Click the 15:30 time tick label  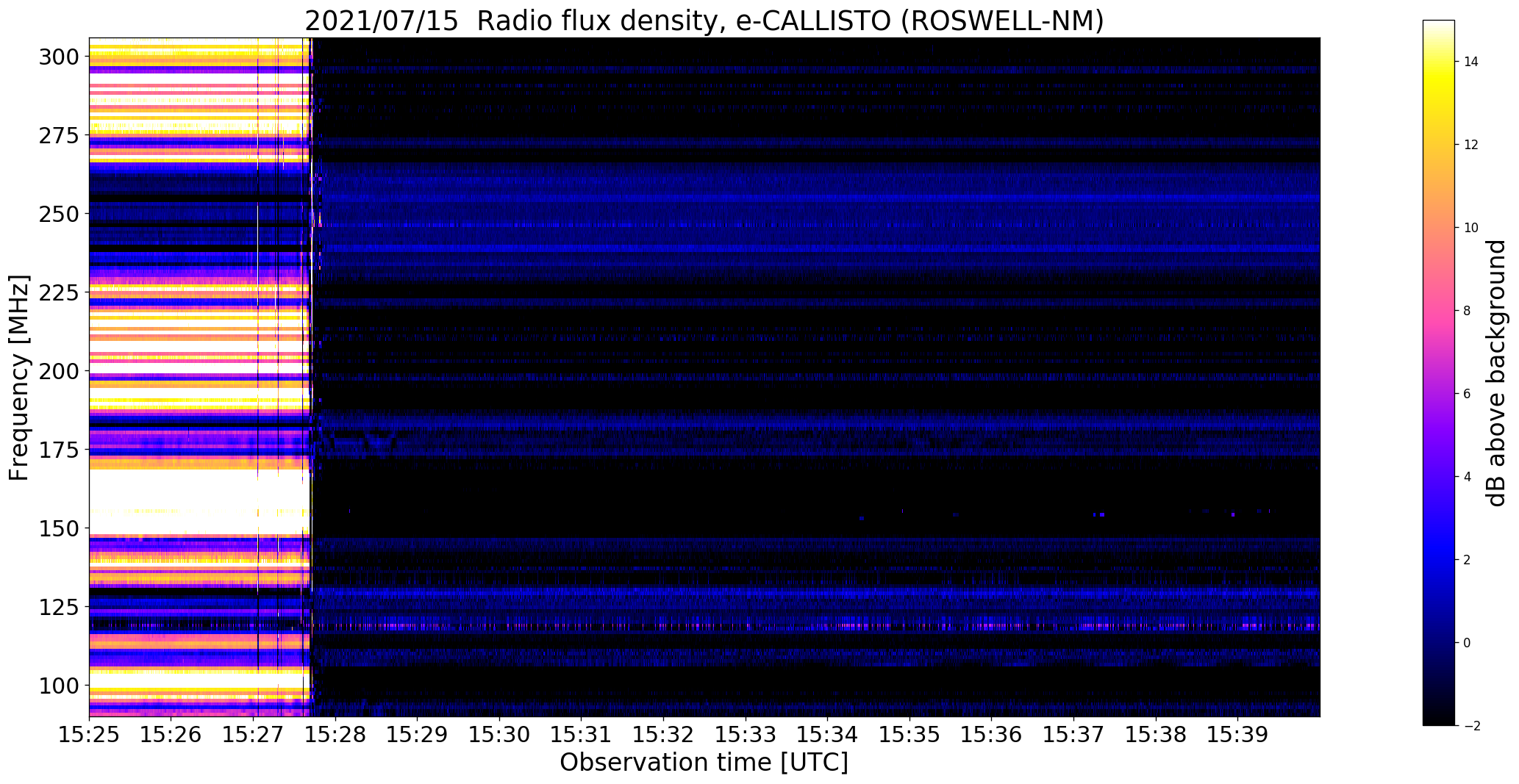(500, 735)
